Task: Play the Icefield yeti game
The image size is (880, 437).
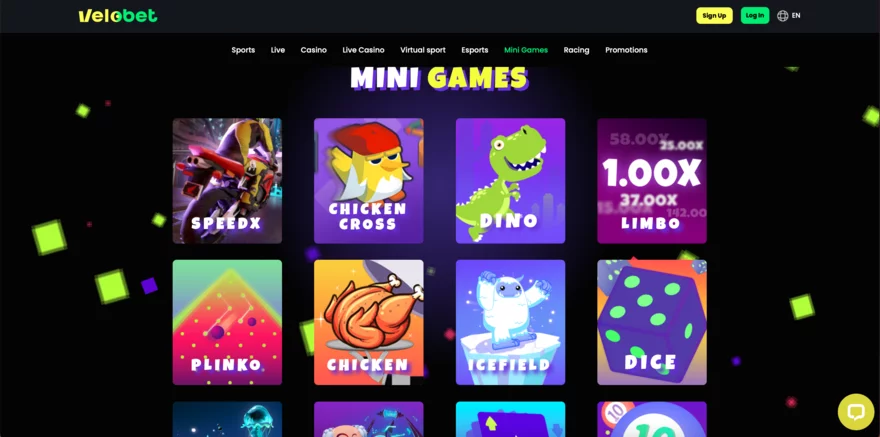Action: tap(510, 322)
